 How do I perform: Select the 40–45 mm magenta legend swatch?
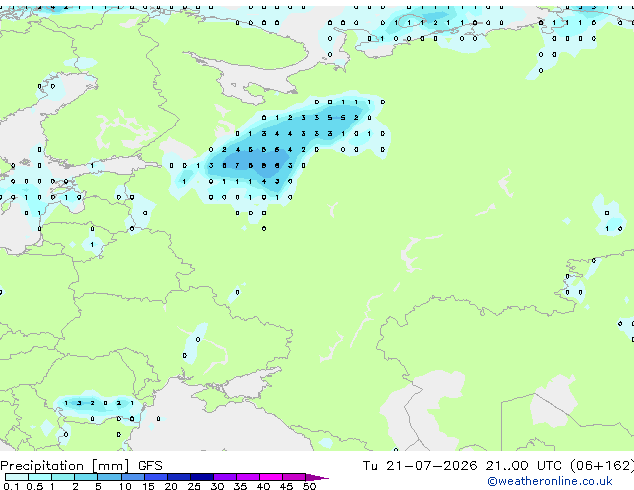tap(271, 477)
